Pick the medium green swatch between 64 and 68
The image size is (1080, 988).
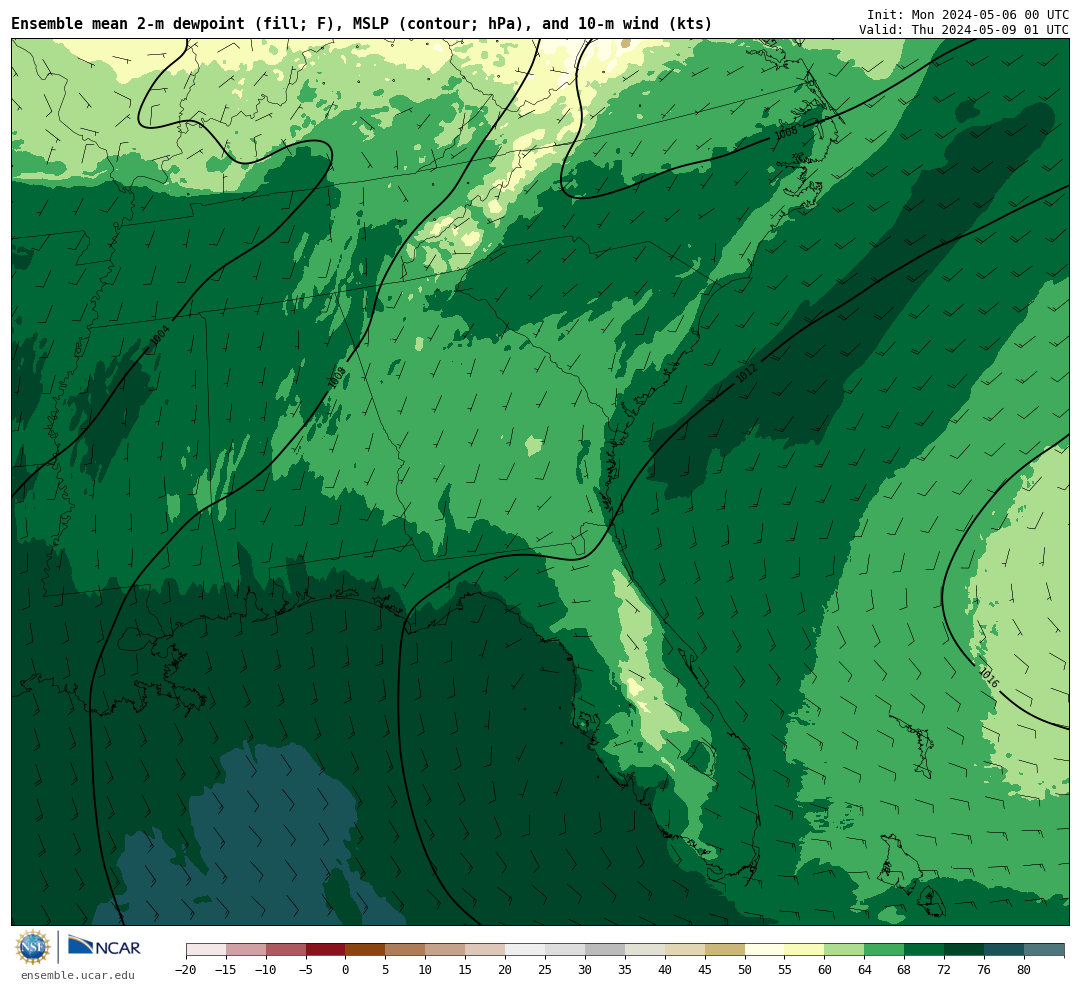click(885, 950)
